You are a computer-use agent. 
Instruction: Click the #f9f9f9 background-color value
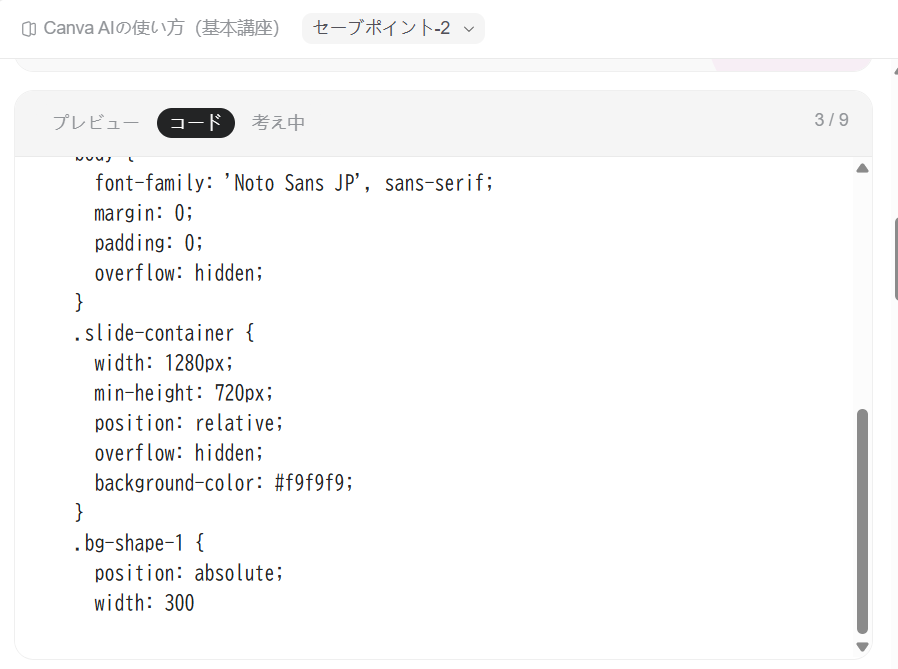(314, 483)
